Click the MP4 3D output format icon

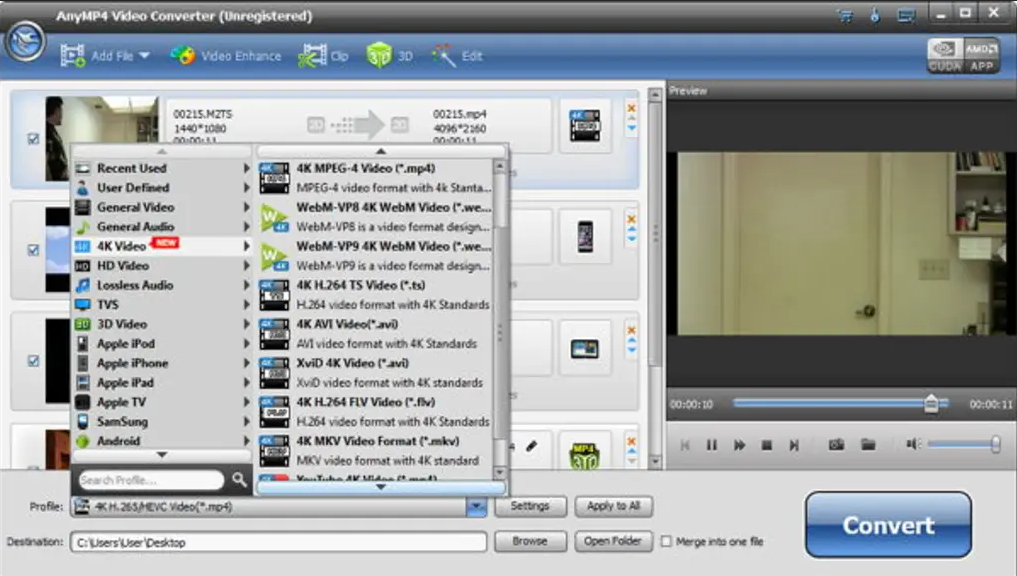pos(584,455)
